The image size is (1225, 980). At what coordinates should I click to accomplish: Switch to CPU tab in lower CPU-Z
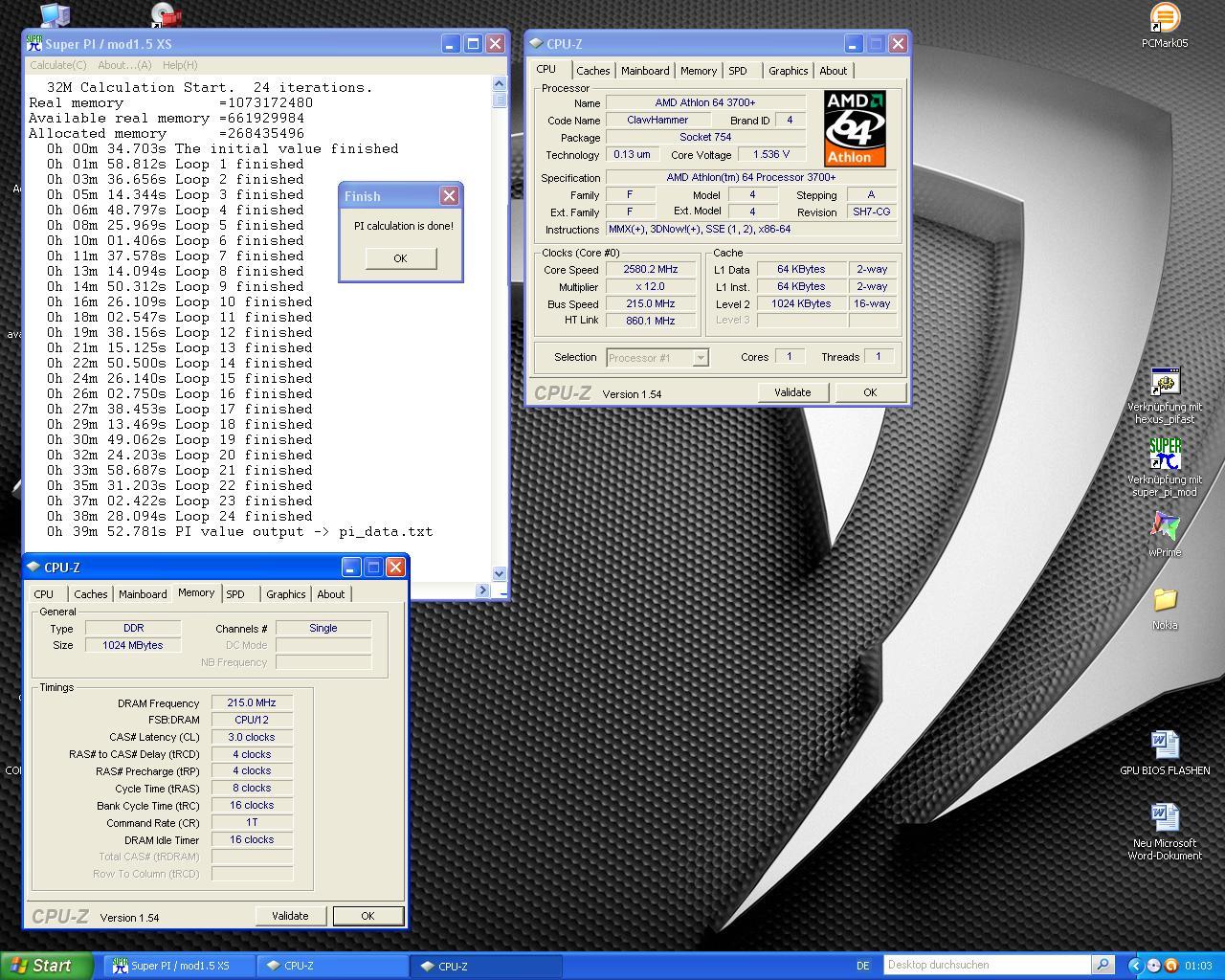[x=44, y=594]
